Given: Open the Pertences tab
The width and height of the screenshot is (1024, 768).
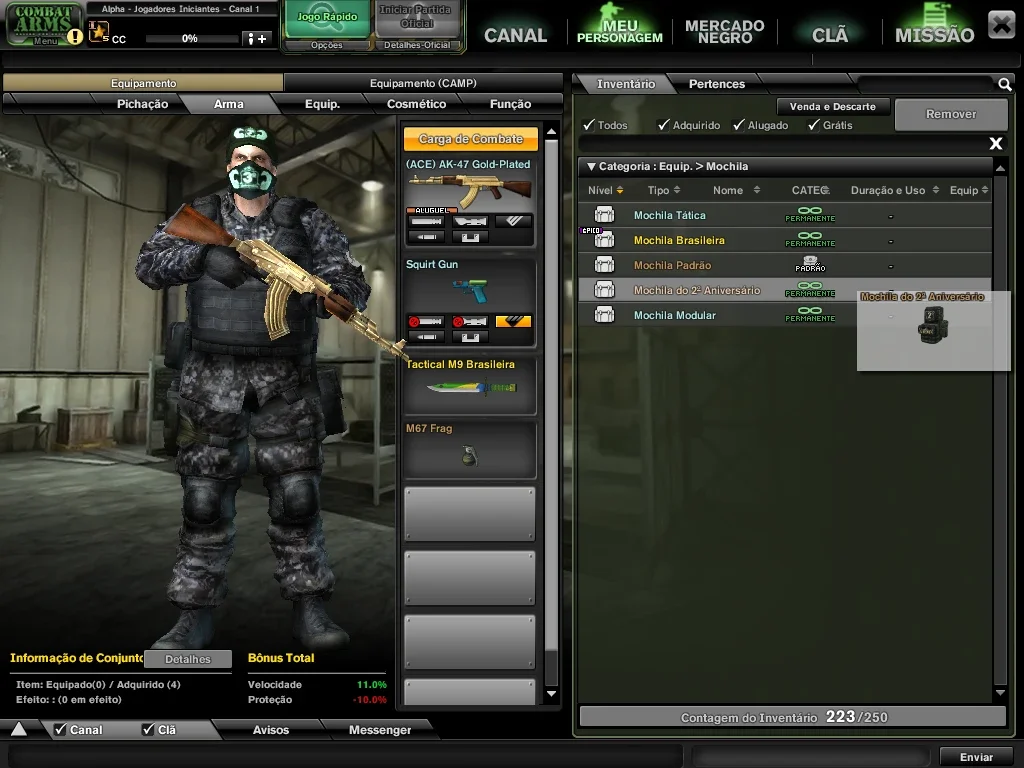Looking at the screenshot, I should [x=717, y=84].
